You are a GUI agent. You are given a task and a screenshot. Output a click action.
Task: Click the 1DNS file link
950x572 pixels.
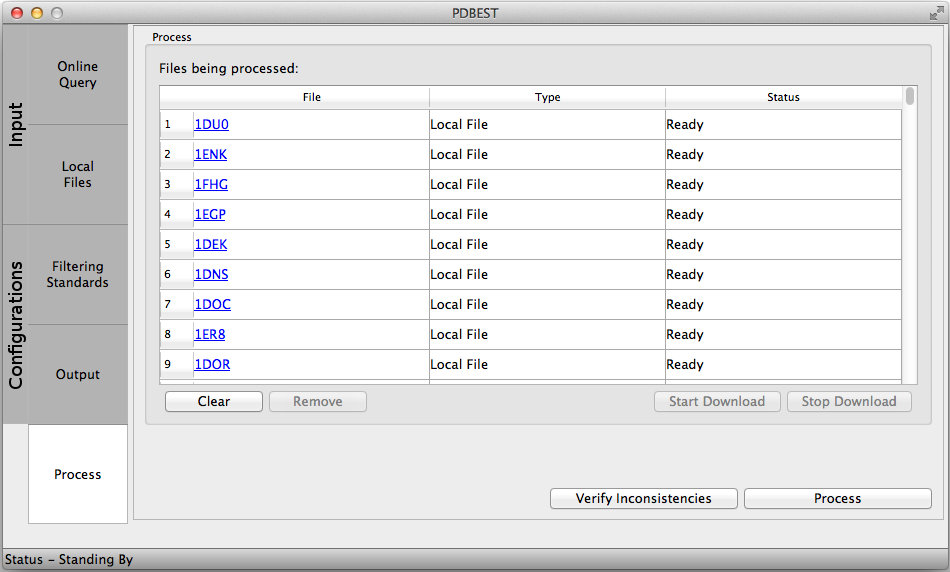pyautogui.click(x=211, y=275)
